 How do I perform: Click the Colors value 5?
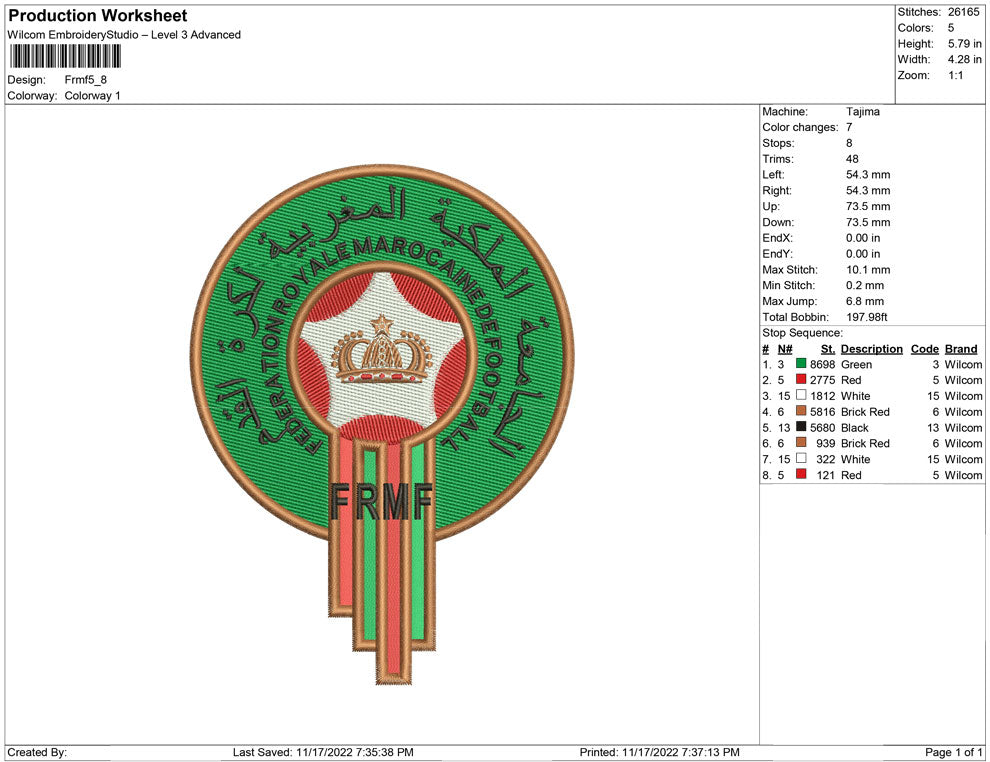point(951,28)
